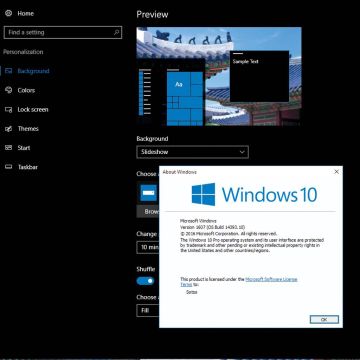Click OK in About Windows dialog
Screen dimensions: 360x360
pos(324,319)
